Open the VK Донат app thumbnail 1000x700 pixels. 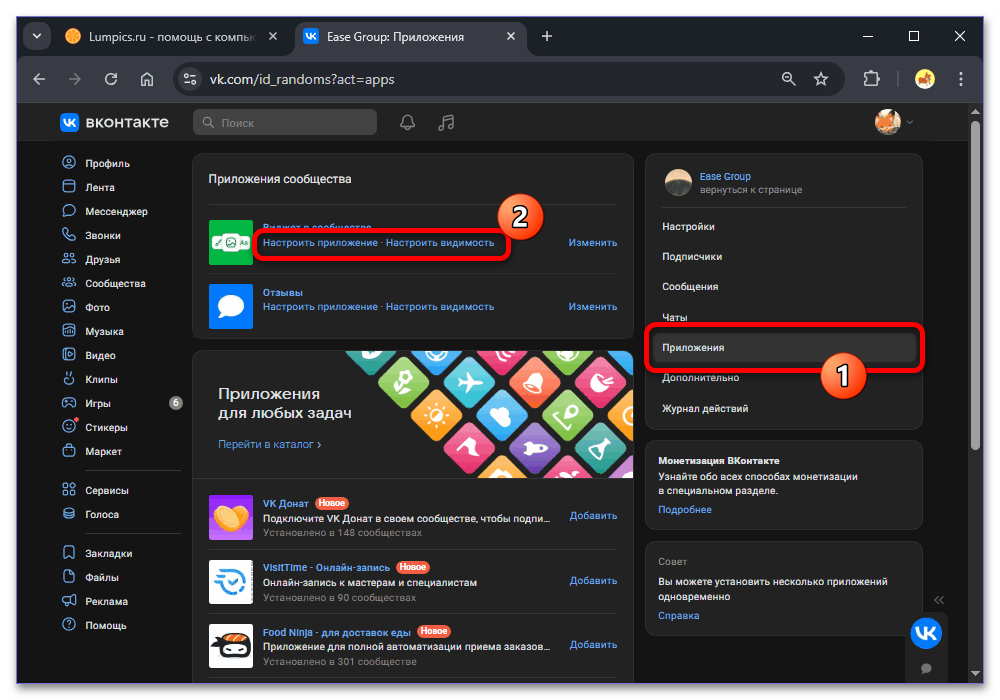(231, 518)
